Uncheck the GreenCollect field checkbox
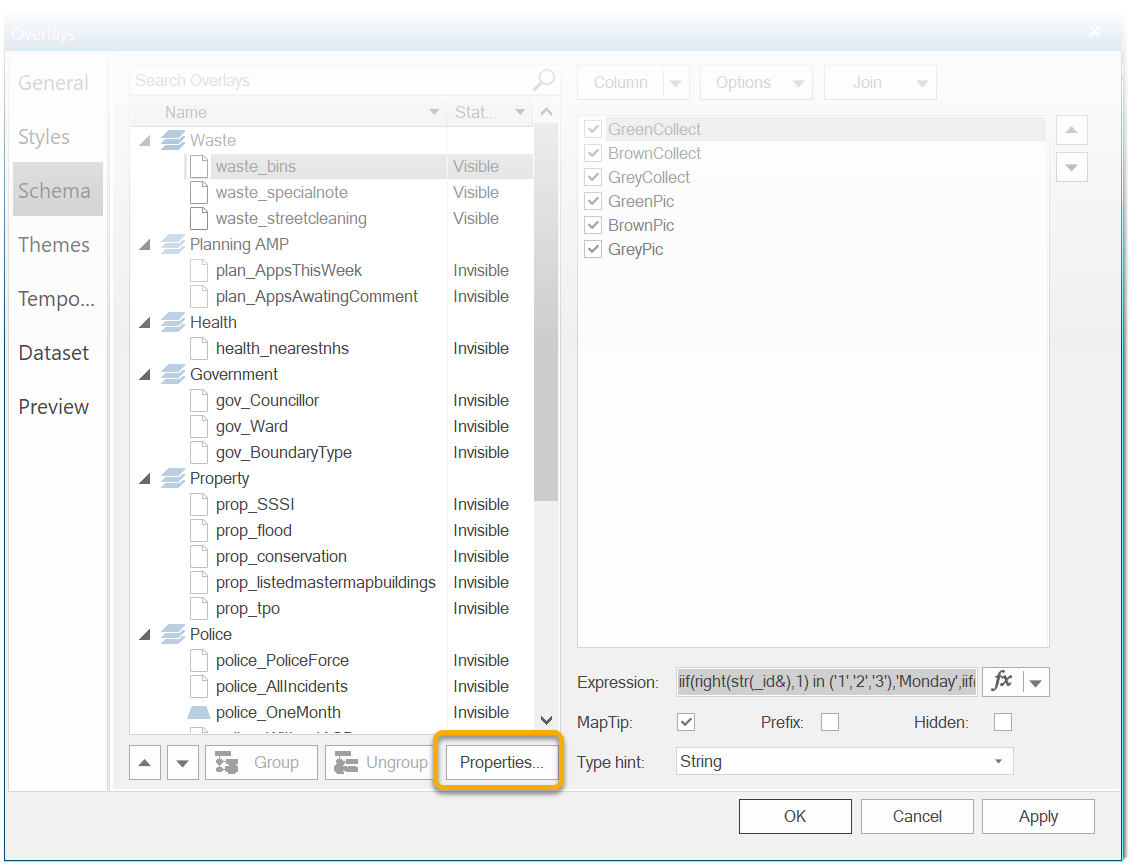Image resolution: width=1138 pixels, height=867 pixels. point(593,129)
